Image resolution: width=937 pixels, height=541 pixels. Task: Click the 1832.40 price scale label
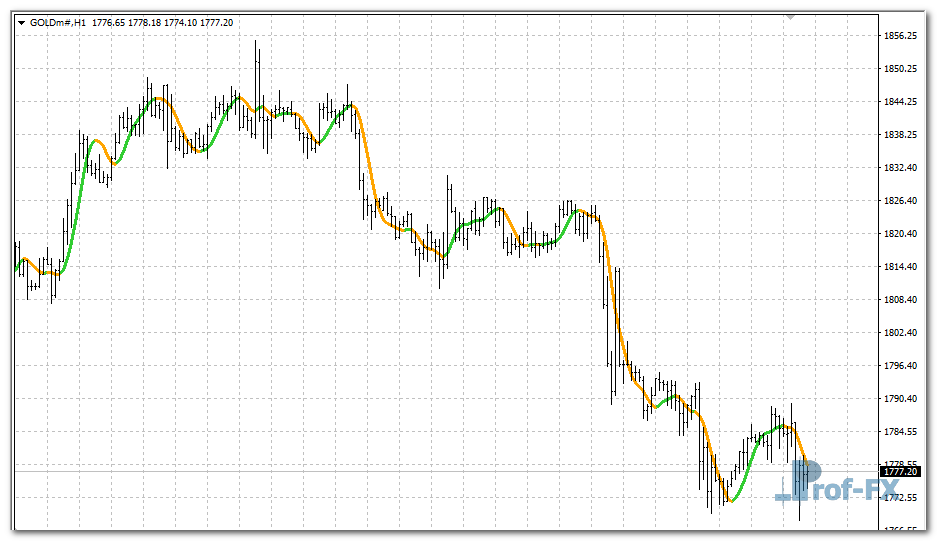pos(901,168)
